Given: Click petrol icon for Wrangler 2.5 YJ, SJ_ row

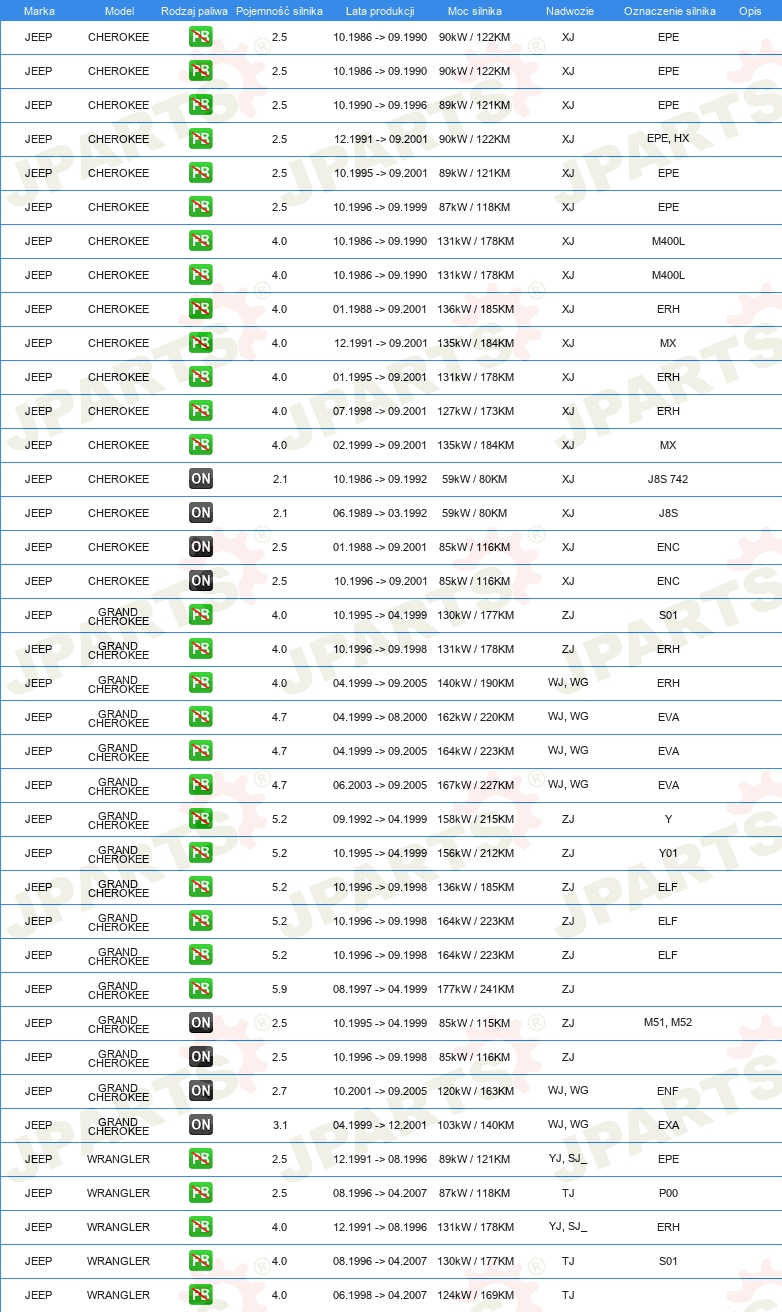Looking at the screenshot, I should tap(200, 1159).
